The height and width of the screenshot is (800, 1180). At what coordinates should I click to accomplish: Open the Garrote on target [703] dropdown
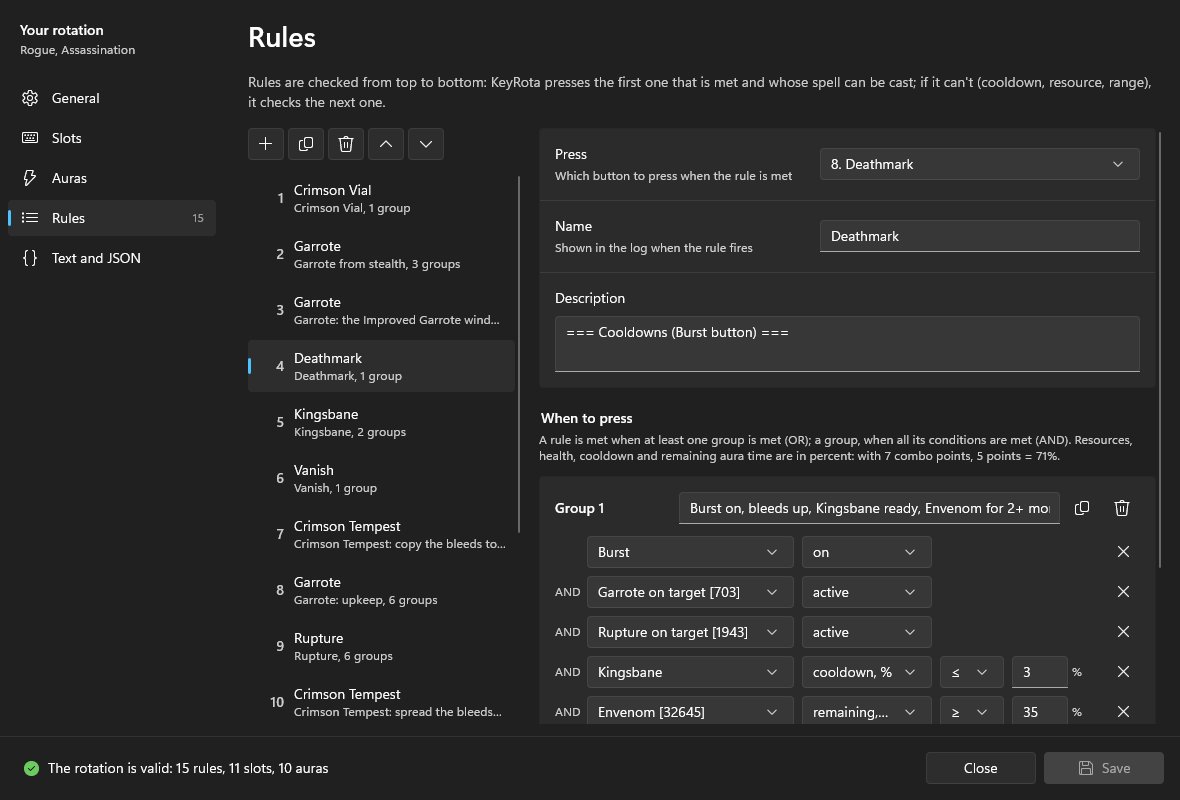(689, 592)
